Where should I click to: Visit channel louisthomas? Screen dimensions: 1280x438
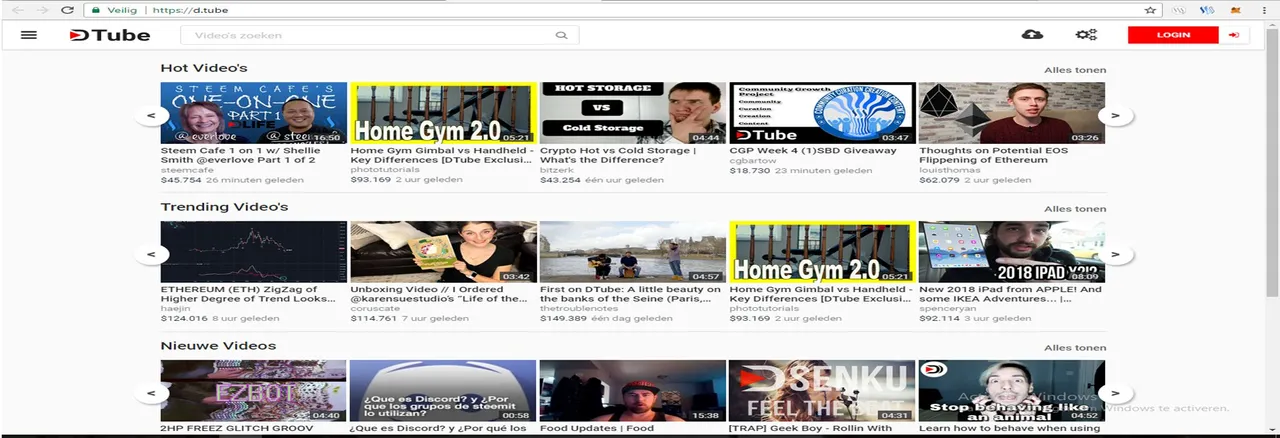pos(949,170)
